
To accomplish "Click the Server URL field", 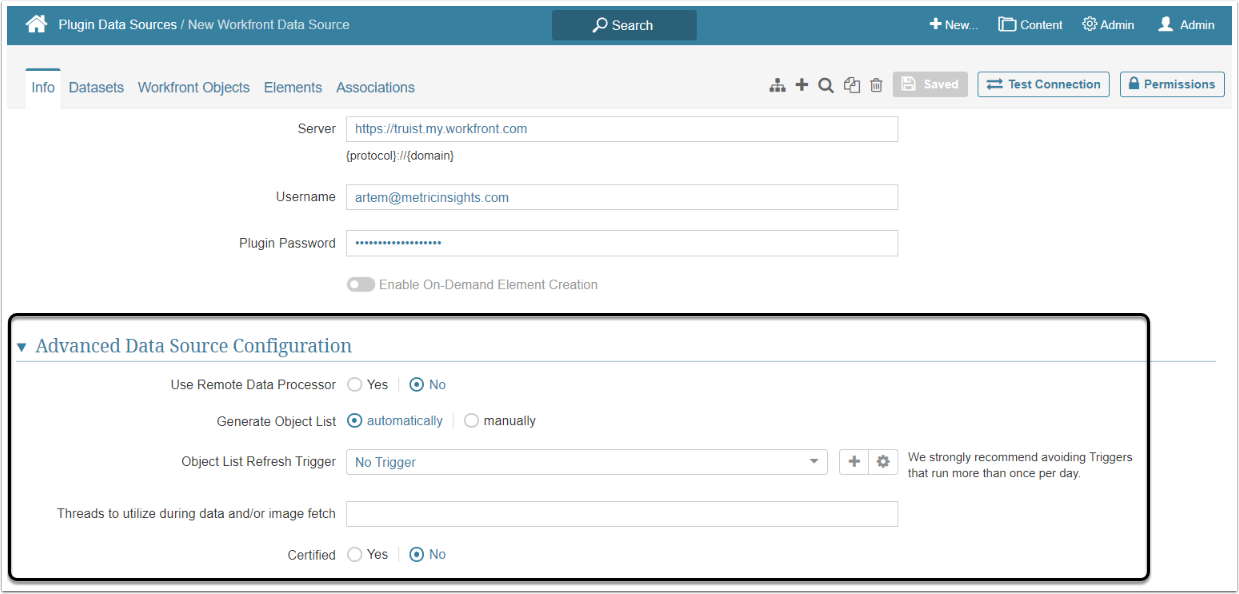I will tap(622, 129).
